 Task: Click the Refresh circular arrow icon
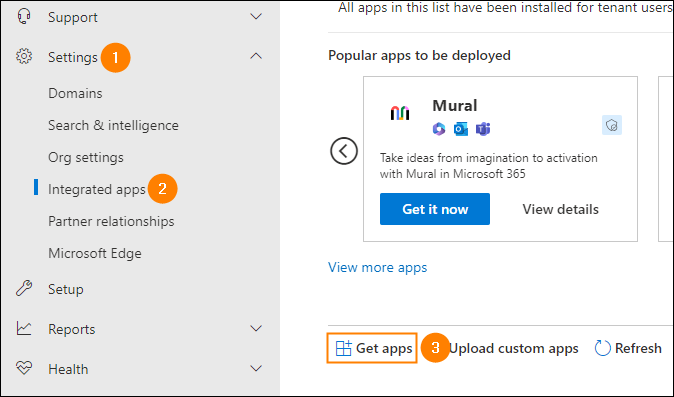602,348
